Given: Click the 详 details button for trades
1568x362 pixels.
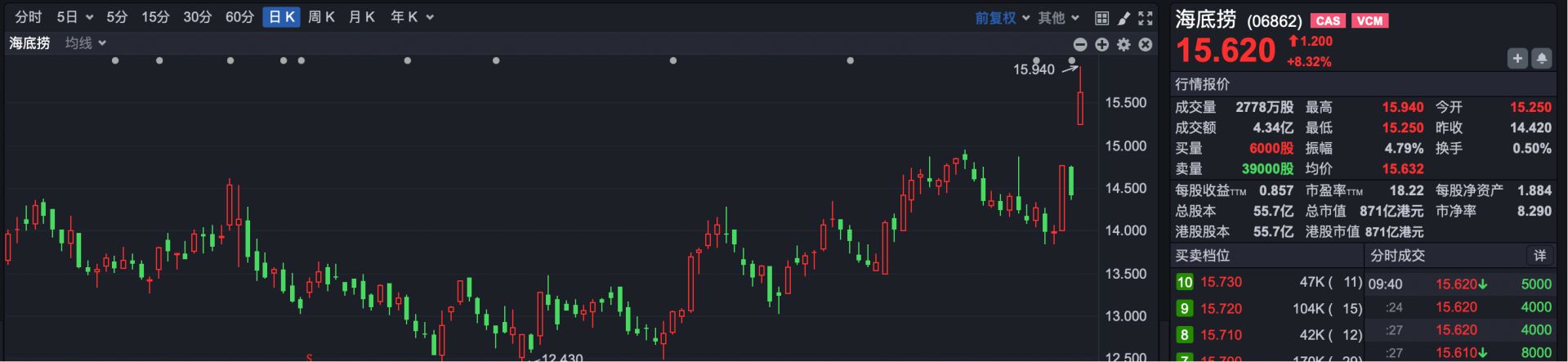Looking at the screenshot, I should coord(1539,256).
